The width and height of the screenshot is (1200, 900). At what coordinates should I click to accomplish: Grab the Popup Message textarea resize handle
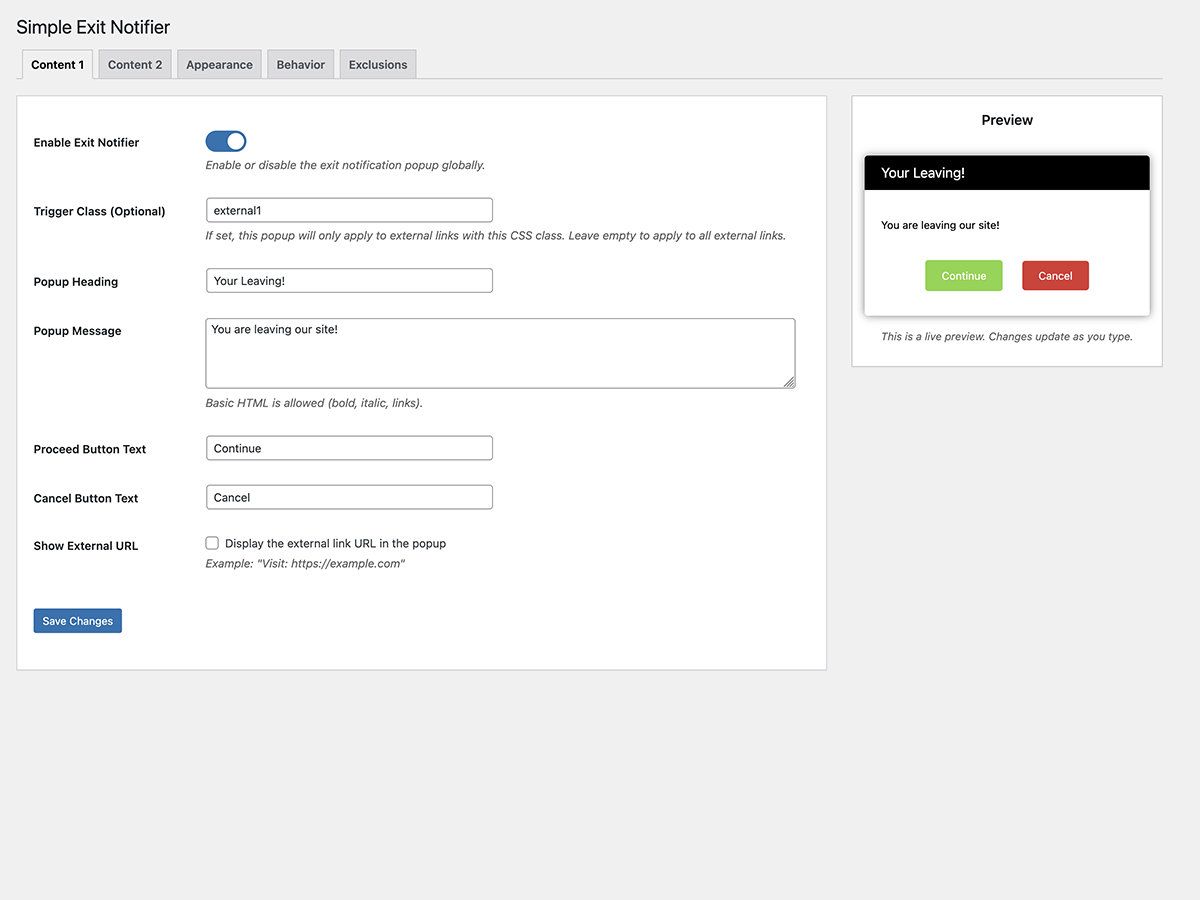[x=789, y=381]
